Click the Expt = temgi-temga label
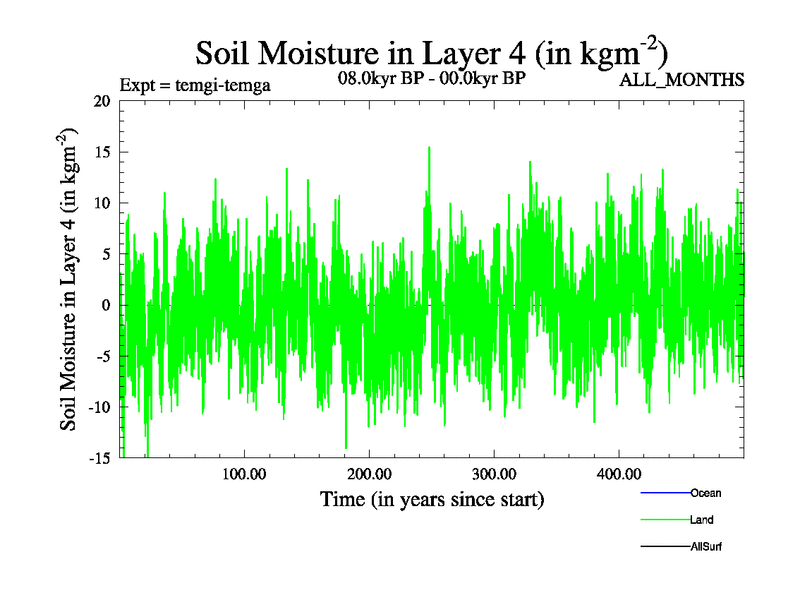Viewport: 800px width, 600px height. [x=194, y=85]
